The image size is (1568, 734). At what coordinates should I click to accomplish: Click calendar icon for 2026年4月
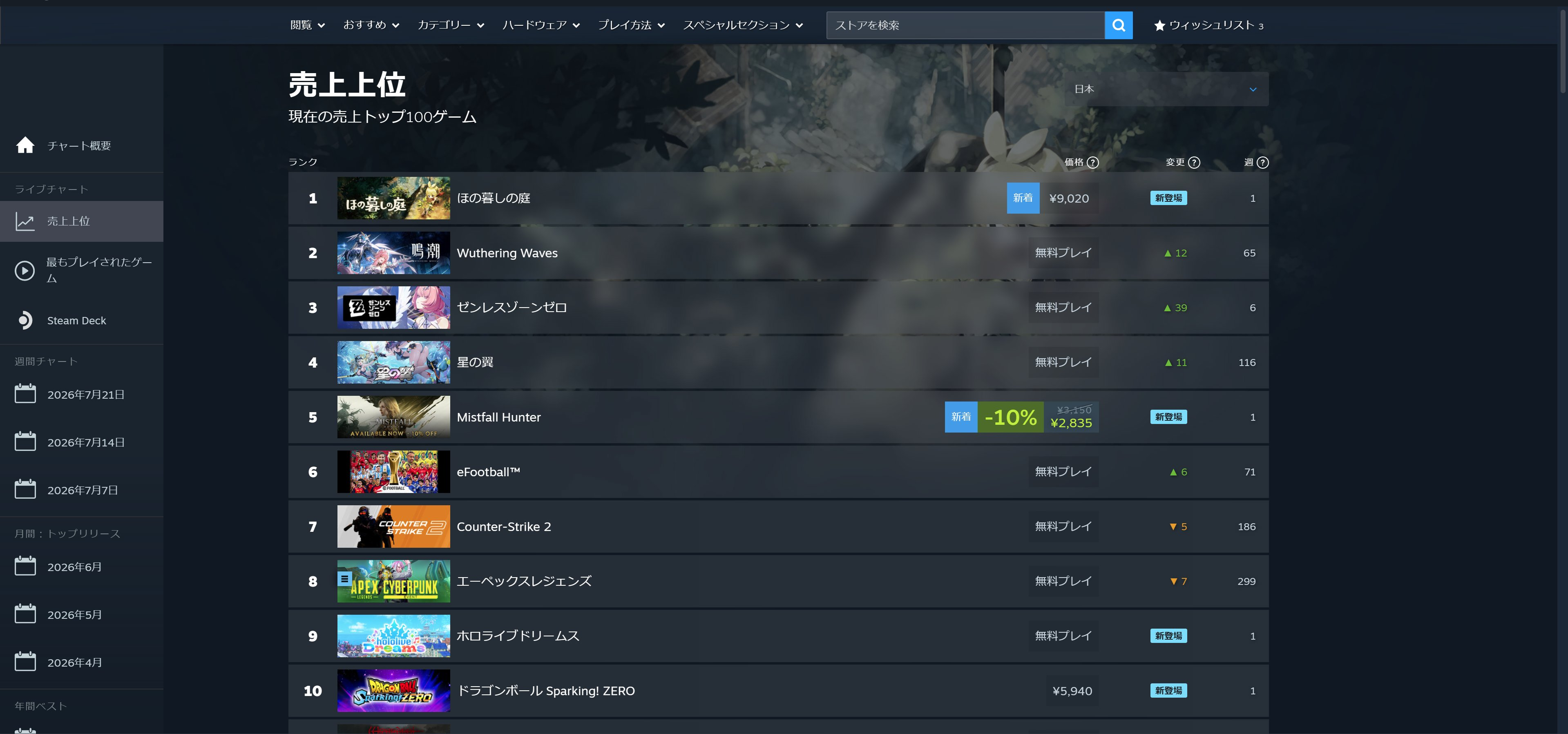[x=25, y=662]
